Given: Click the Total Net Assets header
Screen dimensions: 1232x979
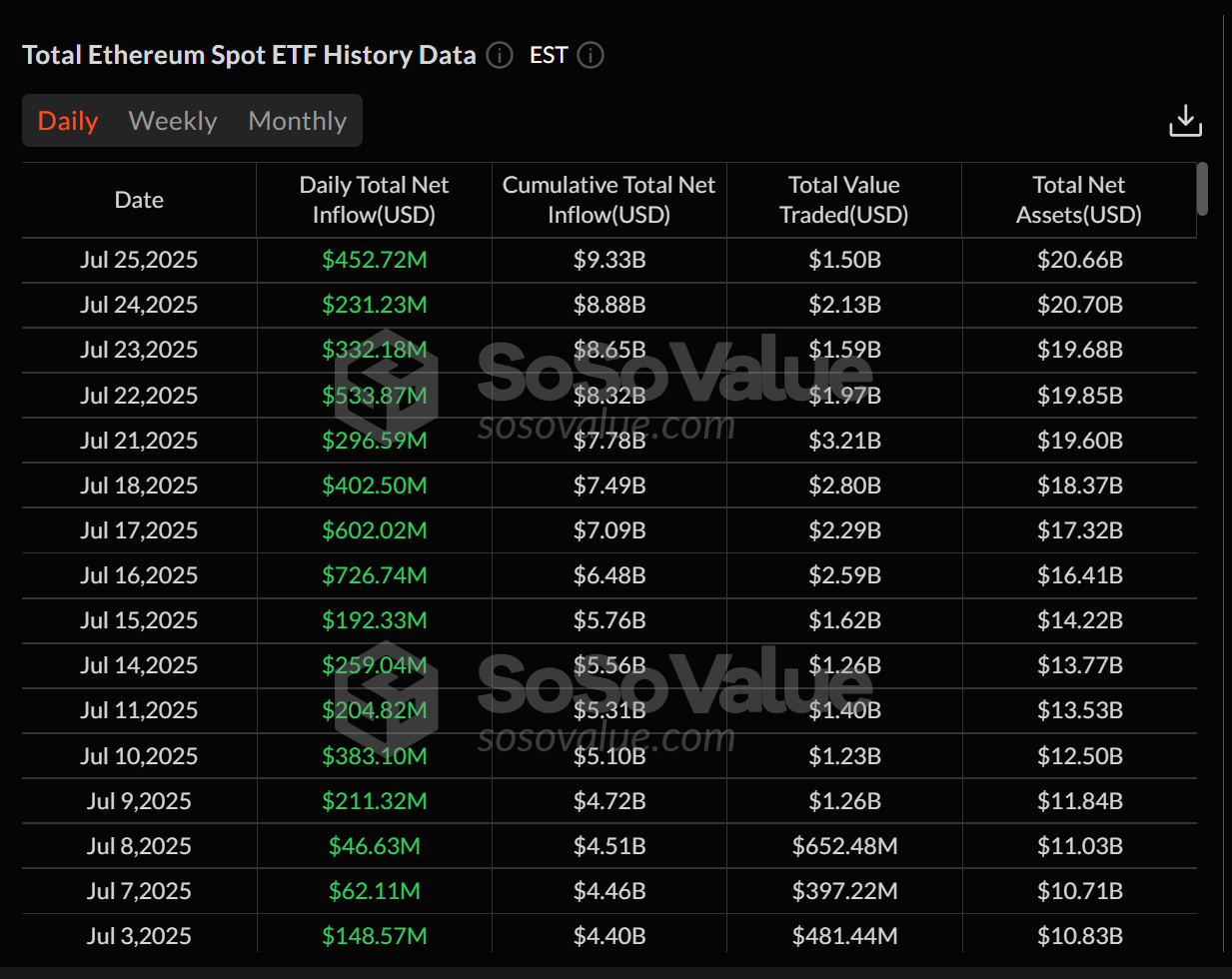Looking at the screenshot, I should [x=1079, y=199].
